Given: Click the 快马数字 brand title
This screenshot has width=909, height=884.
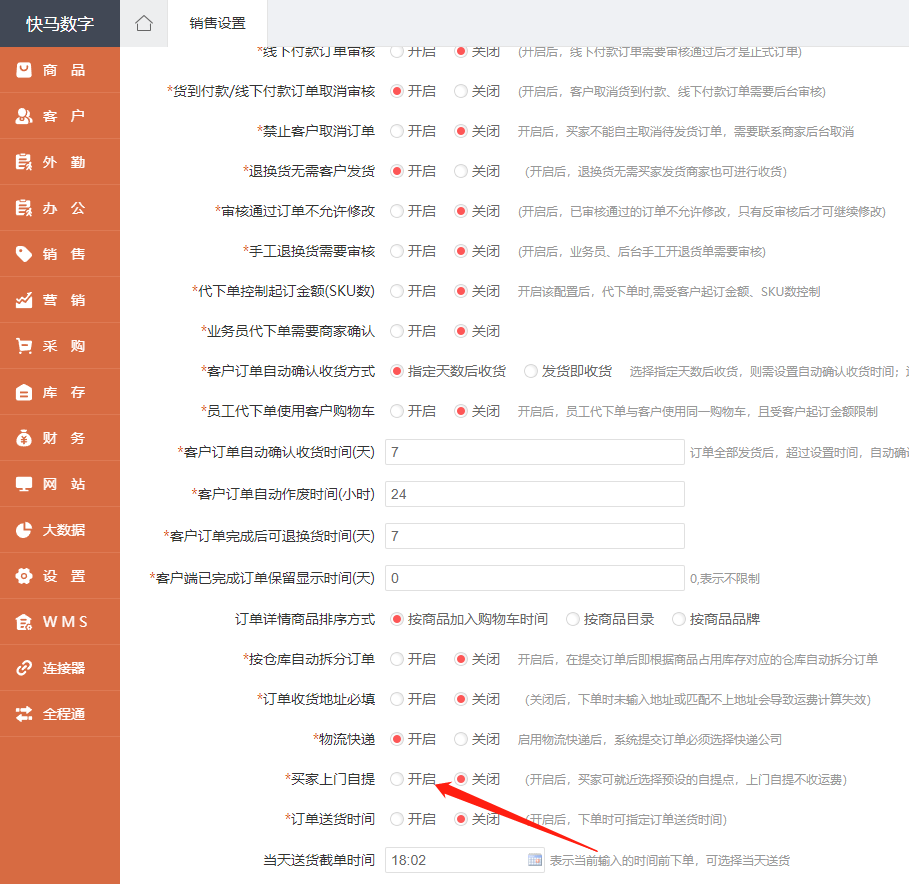Looking at the screenshot, I should (x=60, y=23).
